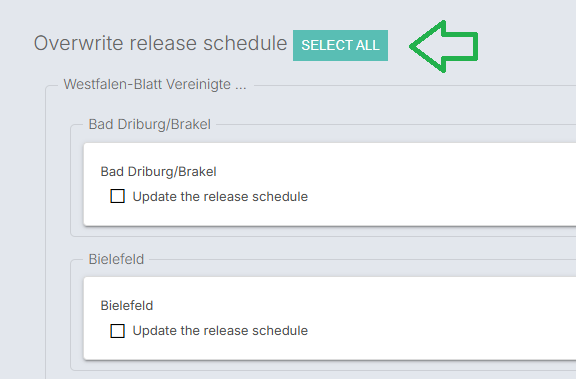The width and height of the screenshot is (576, 379).
Task: Click the pointed tip of the green arrow
Action: (x=413, y=46)
